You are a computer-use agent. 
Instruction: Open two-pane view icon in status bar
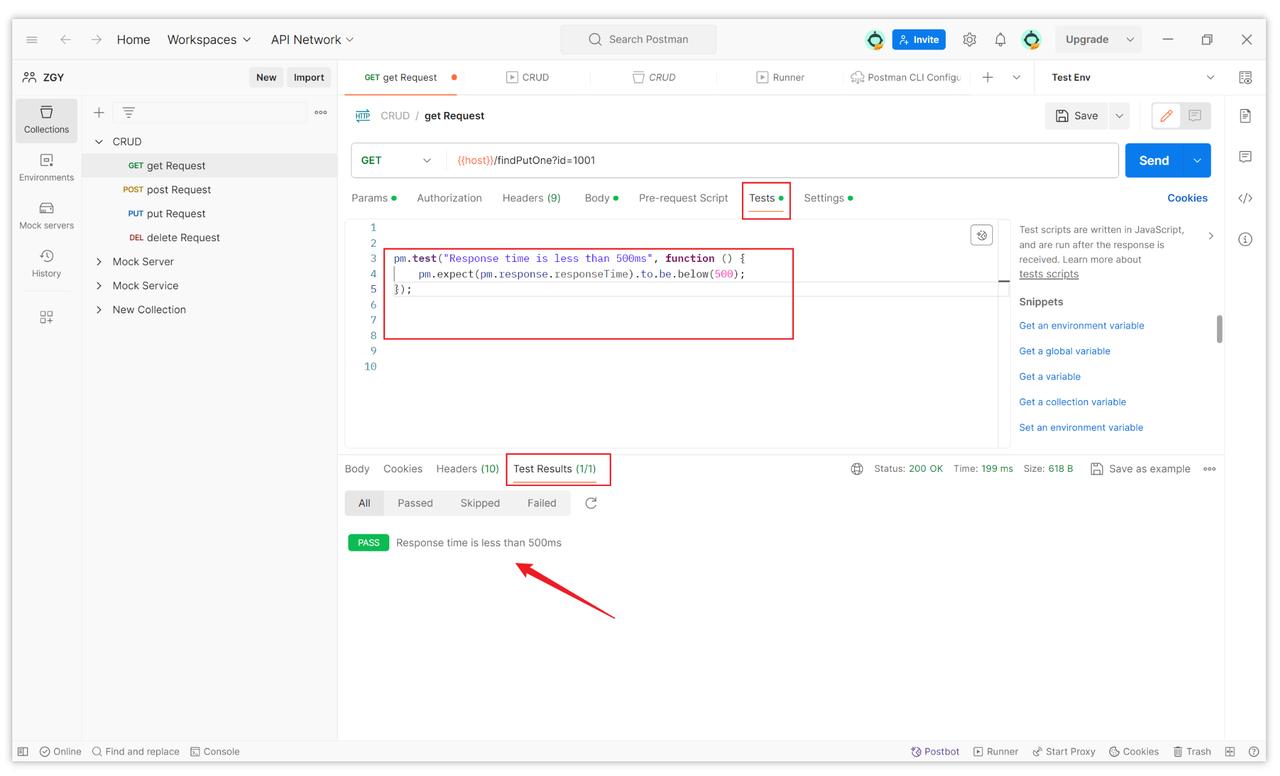1230,752
